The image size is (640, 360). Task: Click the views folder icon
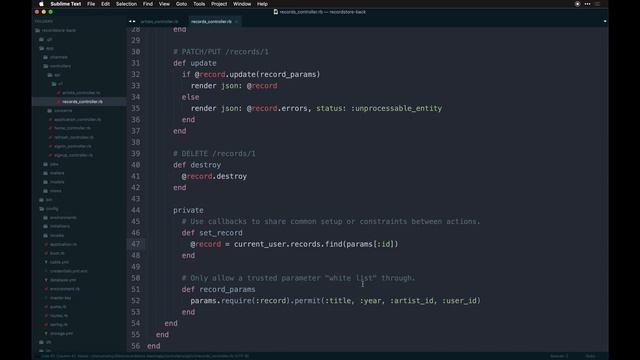click(x=46, y=191)
